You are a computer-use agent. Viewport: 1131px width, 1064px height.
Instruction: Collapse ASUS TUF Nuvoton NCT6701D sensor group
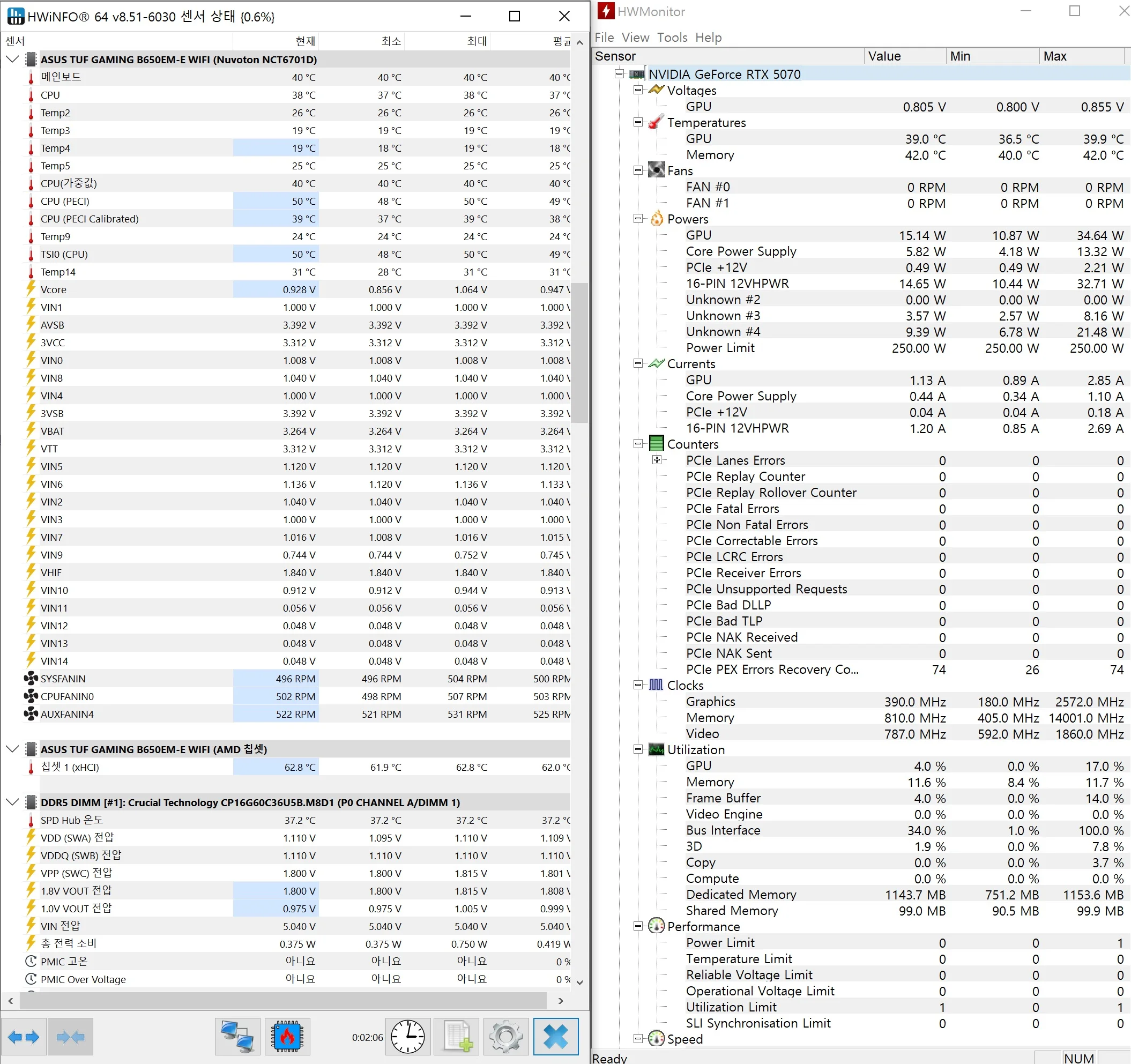tap(12, 59)
